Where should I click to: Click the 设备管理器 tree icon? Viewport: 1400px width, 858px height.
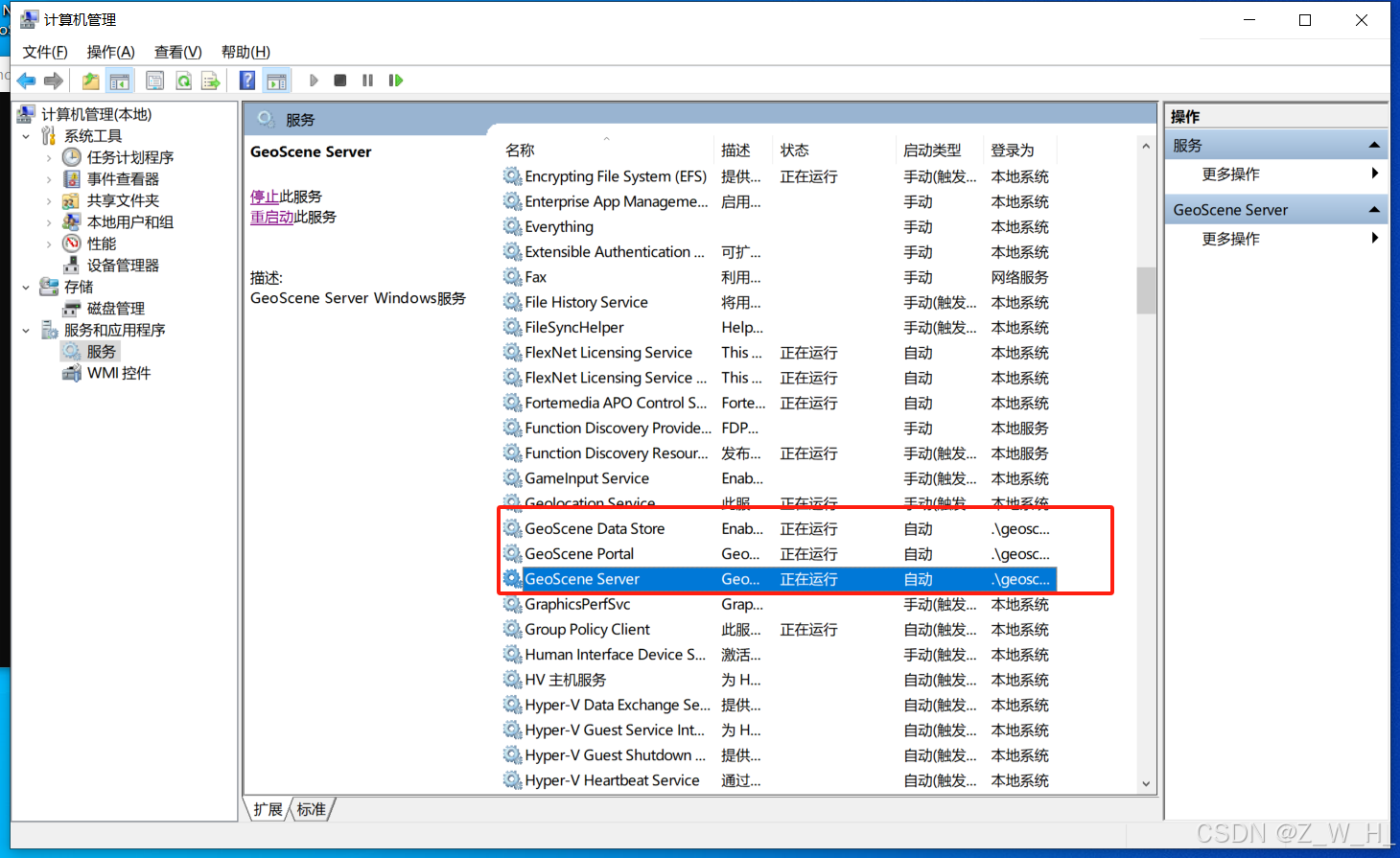click(x=72, y=266)
